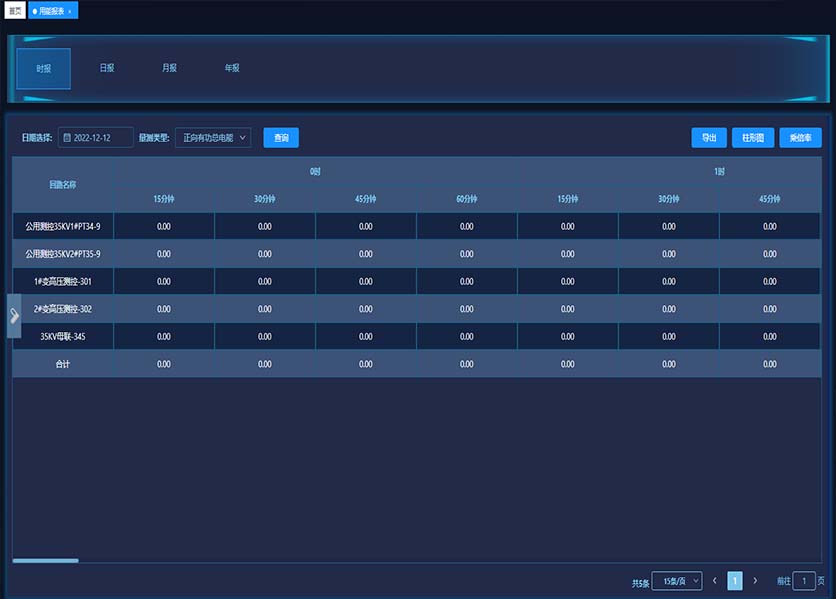Focus the 前往 page number input
Screen dimensions: 836x599
[x=804, y=581]
